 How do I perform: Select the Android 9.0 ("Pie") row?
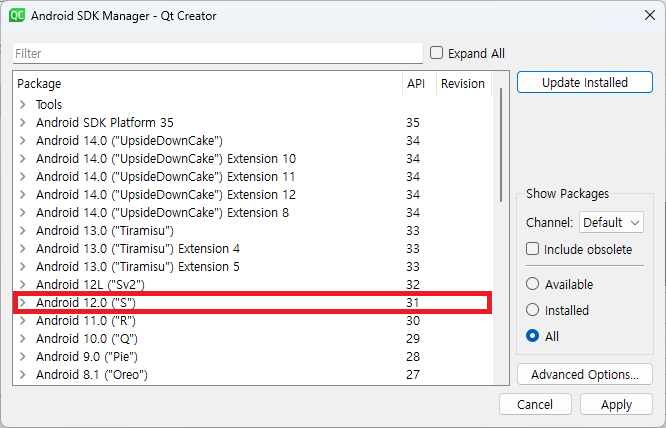(252, 356)
